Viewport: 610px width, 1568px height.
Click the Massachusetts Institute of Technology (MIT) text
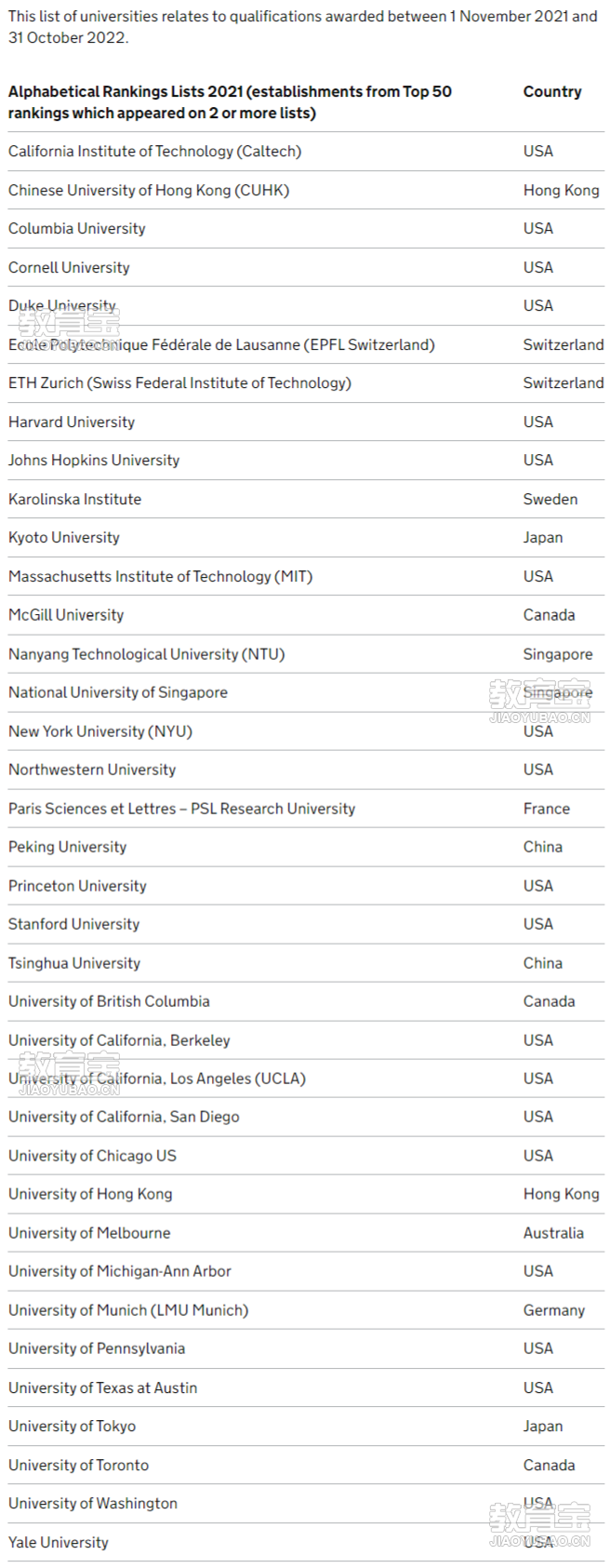click(x=160, y=577)
